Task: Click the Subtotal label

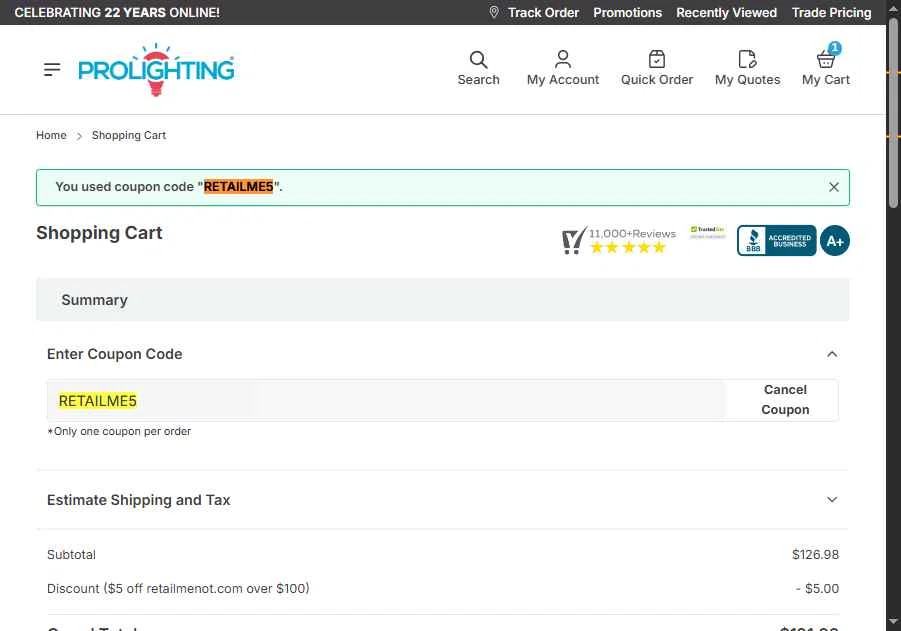Action: click(x=71, y=555)
